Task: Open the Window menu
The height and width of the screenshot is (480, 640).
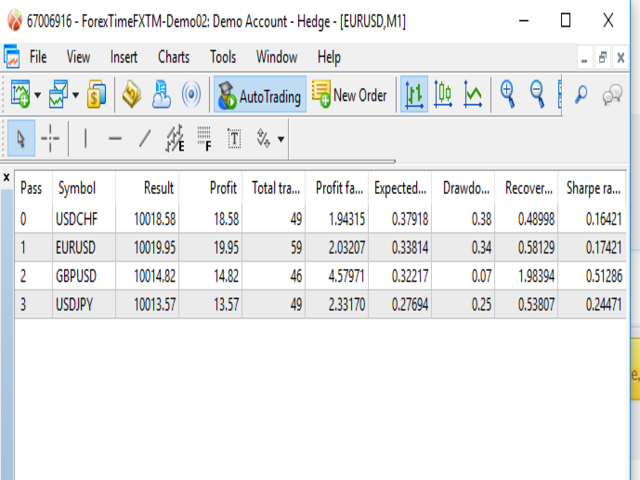Action: (277, 57)
